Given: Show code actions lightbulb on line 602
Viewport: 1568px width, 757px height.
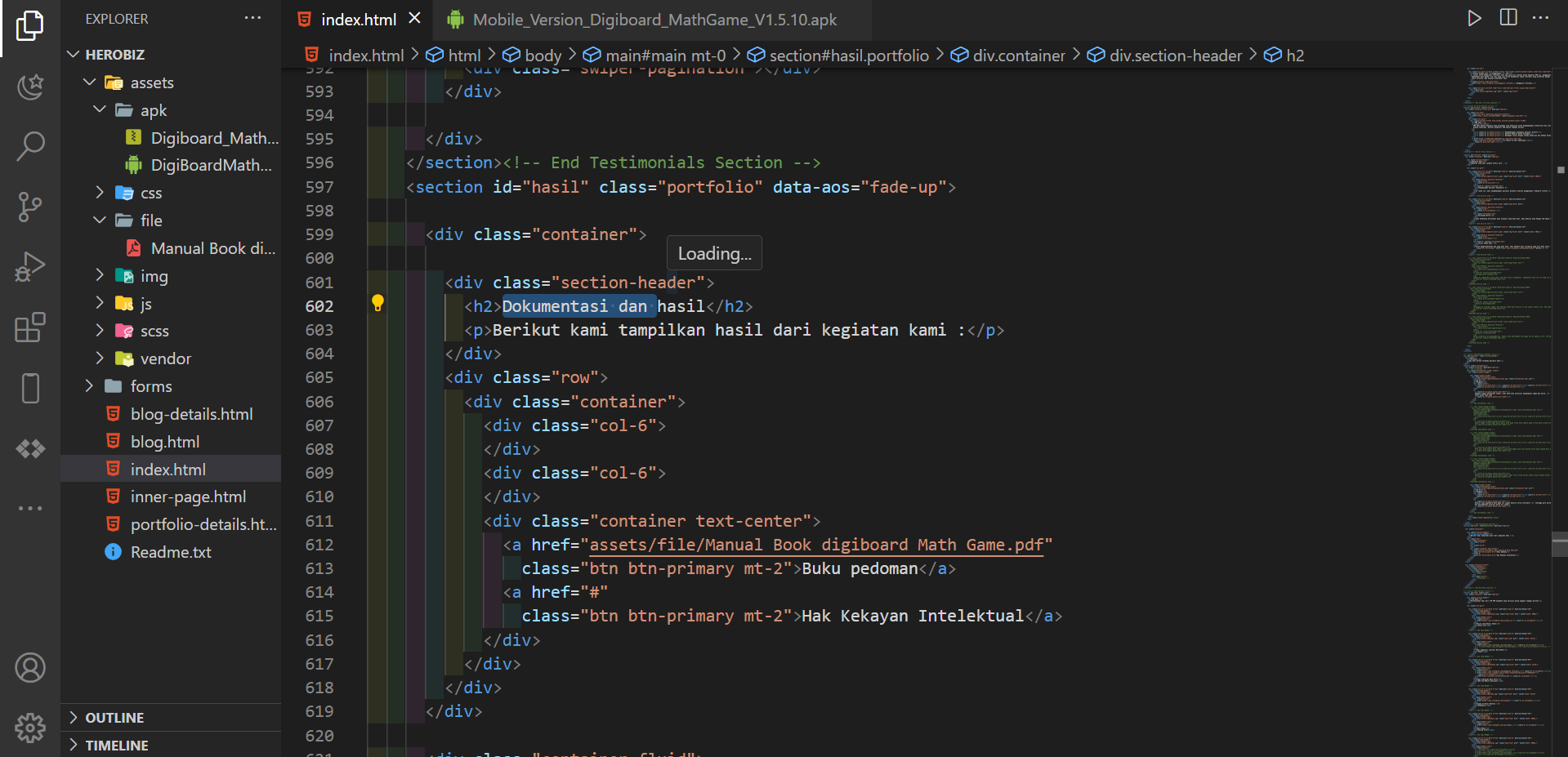Looking at the screenshot, I should tap(377, 303).
